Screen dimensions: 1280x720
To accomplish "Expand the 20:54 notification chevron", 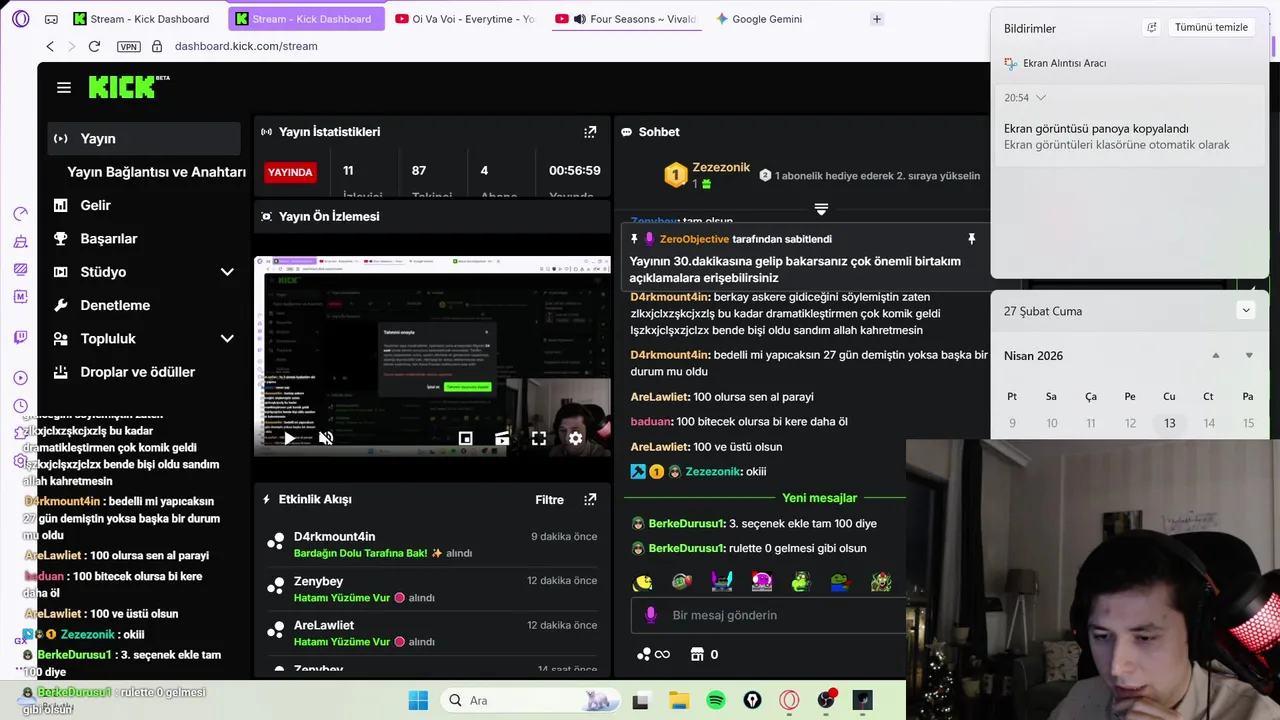I will pyautogui.click(x=1041, y=98).
